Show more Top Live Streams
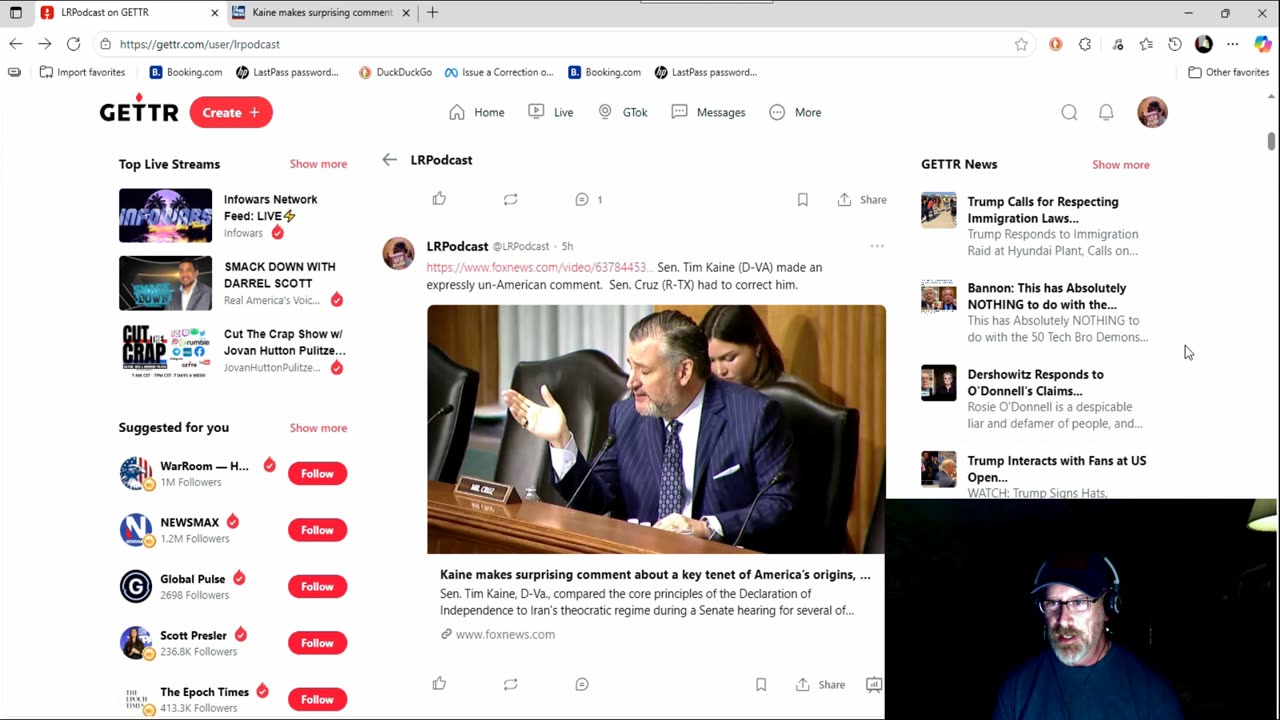1280x720 pixels. click(318, 164)
